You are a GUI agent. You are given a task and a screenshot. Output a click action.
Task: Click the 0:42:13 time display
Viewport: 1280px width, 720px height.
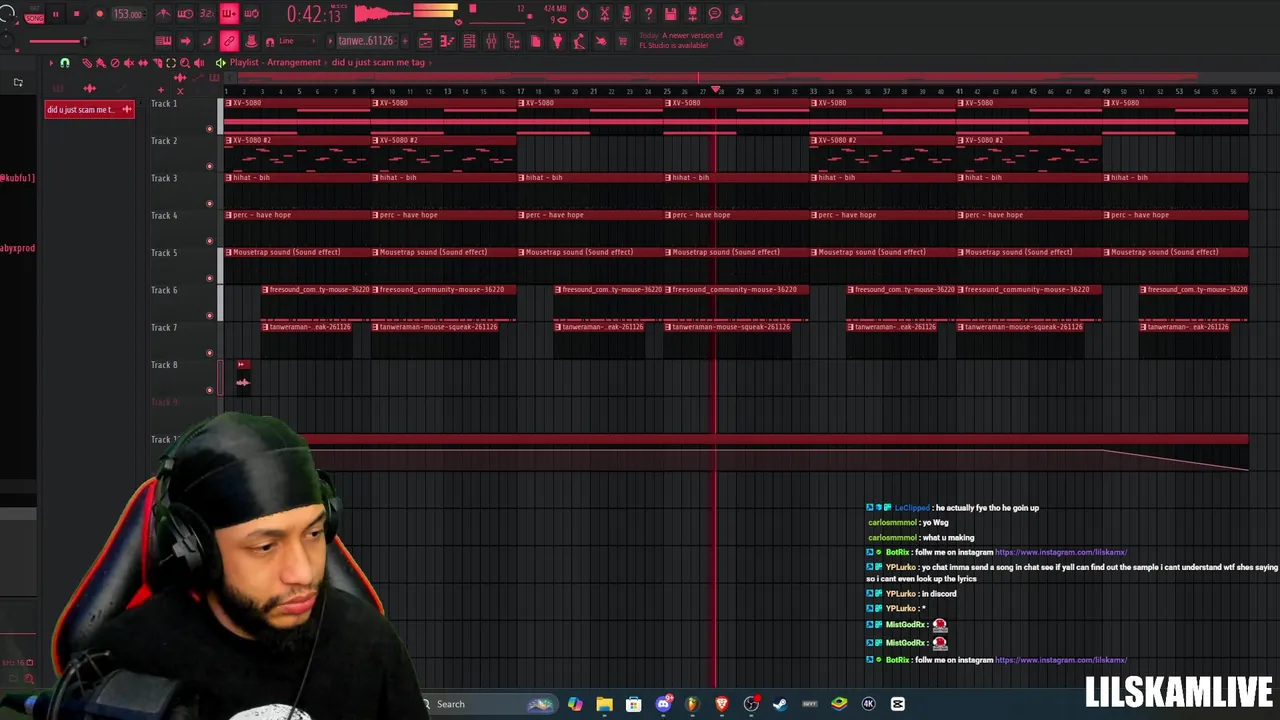[315, 14]
